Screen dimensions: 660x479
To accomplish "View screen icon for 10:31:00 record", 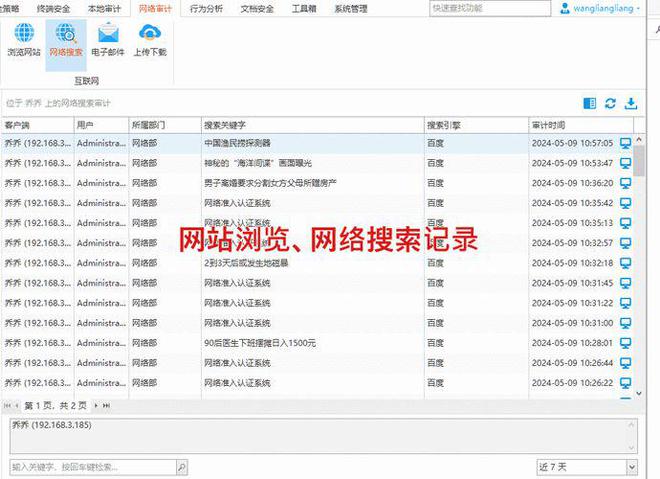I will 625,323.
